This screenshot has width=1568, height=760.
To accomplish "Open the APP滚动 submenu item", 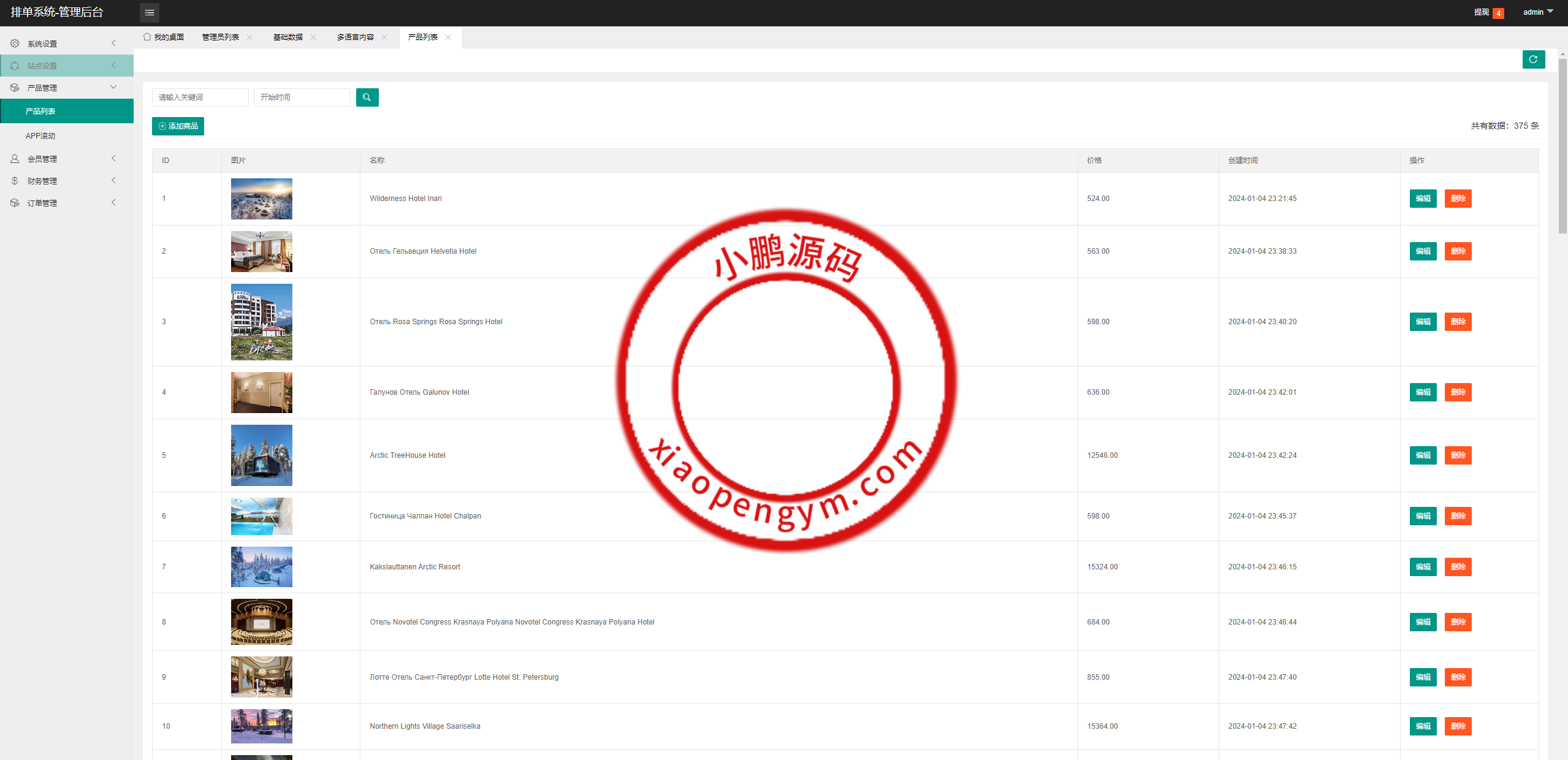I will click(40, 136).
